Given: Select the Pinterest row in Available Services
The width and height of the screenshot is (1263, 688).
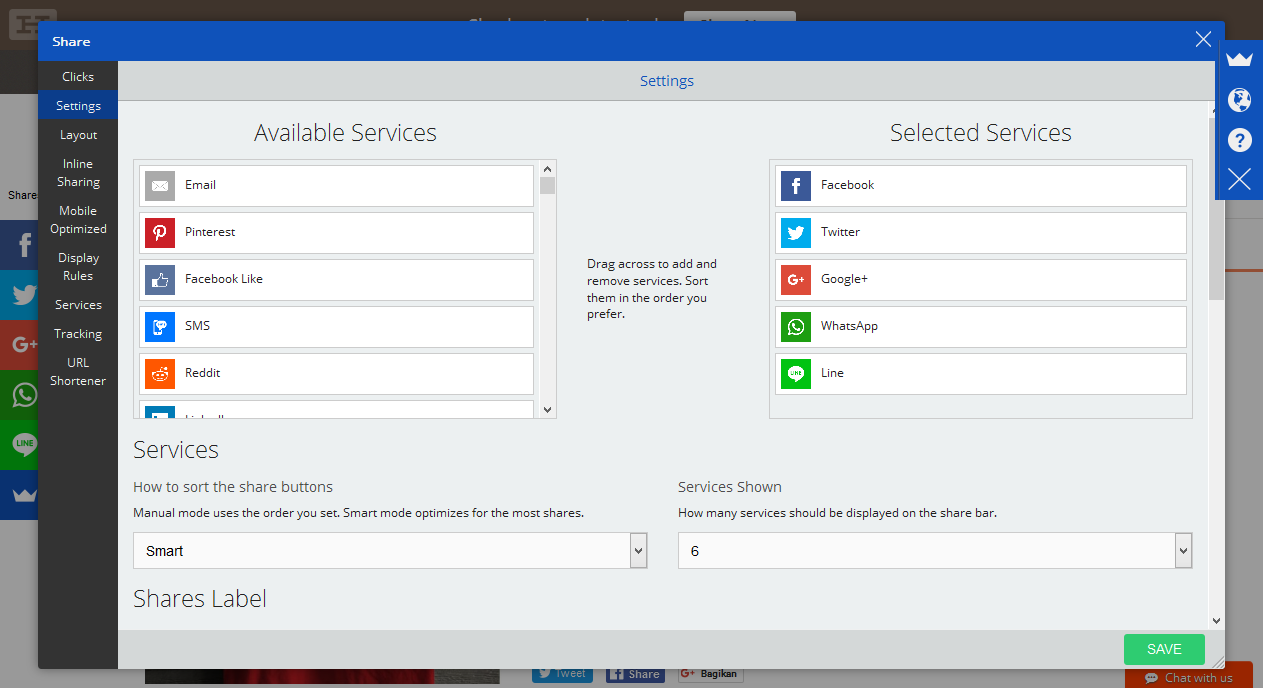Looking at the screenshot, I should pyautogui.click(x=337, y=233).
